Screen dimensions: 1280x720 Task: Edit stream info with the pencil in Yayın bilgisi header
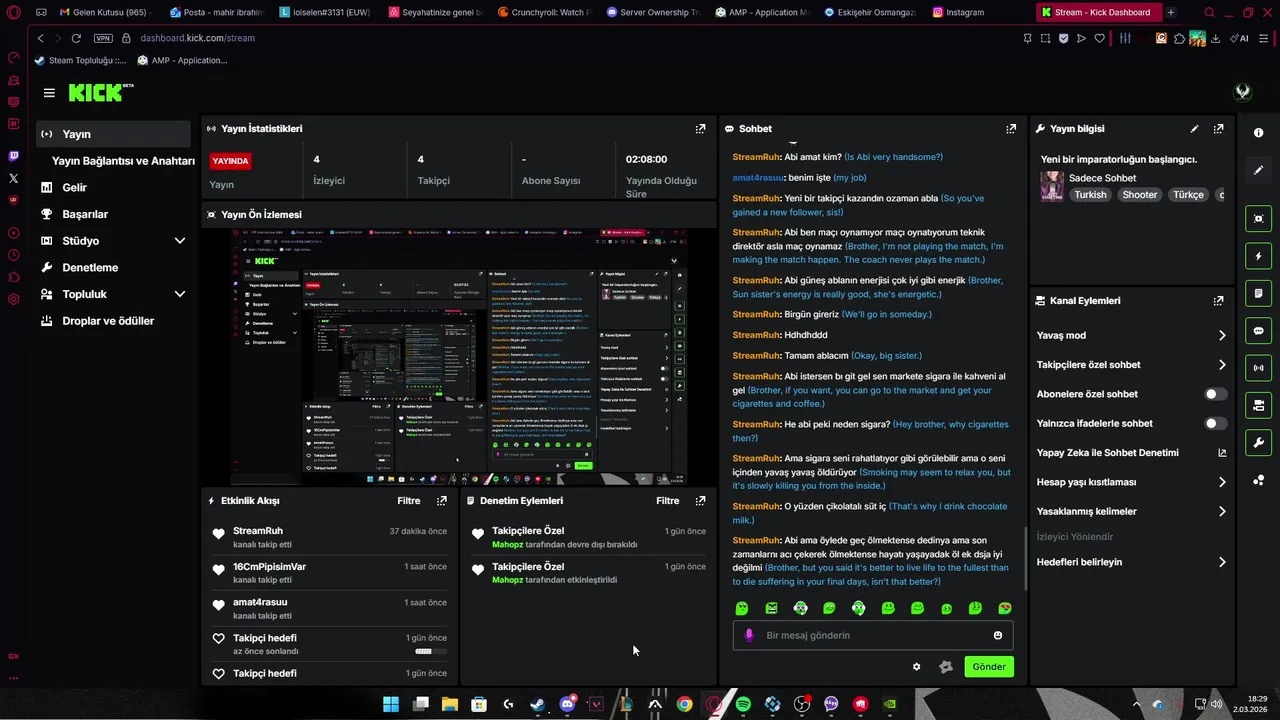click(1194, 129)
